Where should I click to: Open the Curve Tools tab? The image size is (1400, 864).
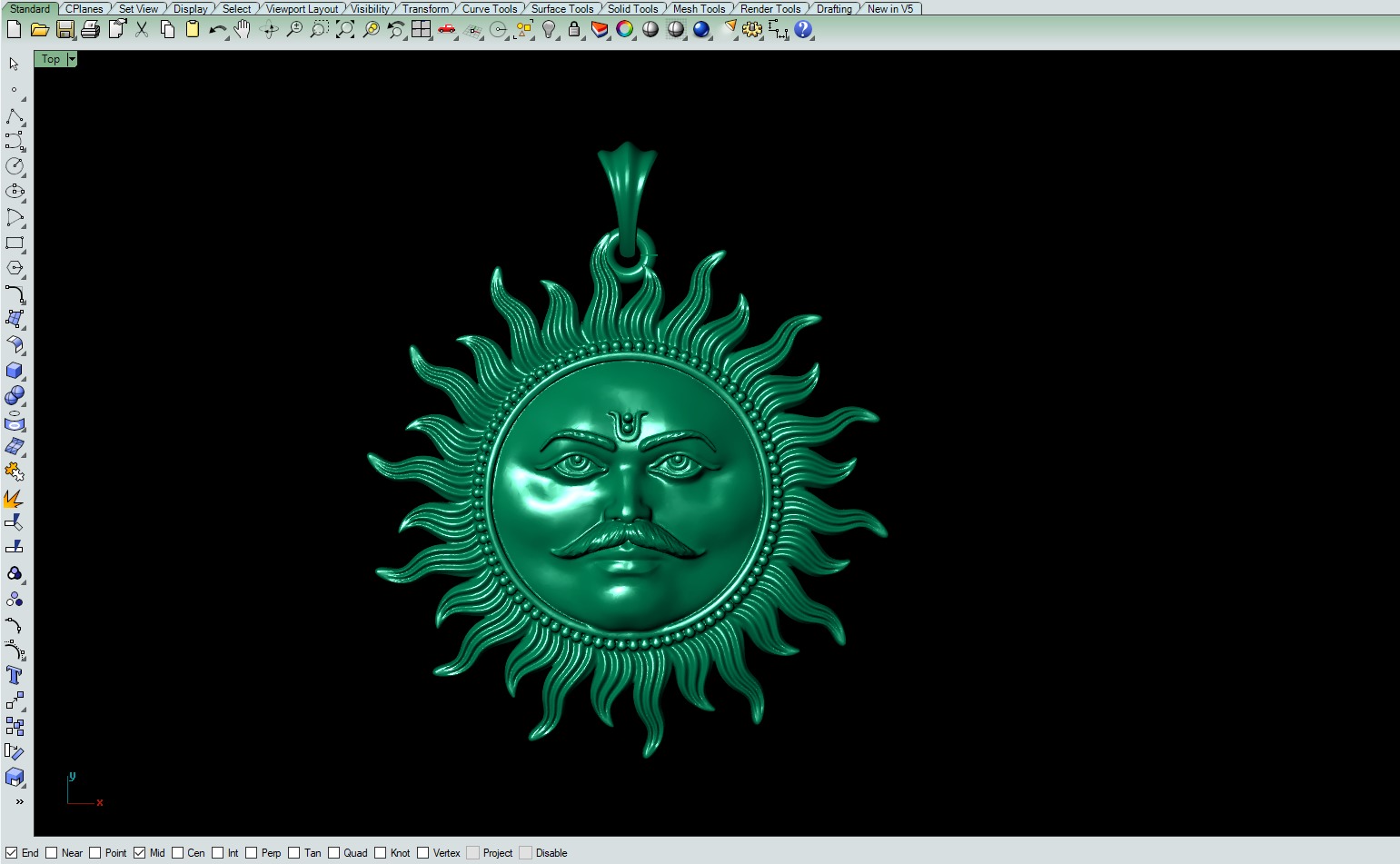point(490,9)
